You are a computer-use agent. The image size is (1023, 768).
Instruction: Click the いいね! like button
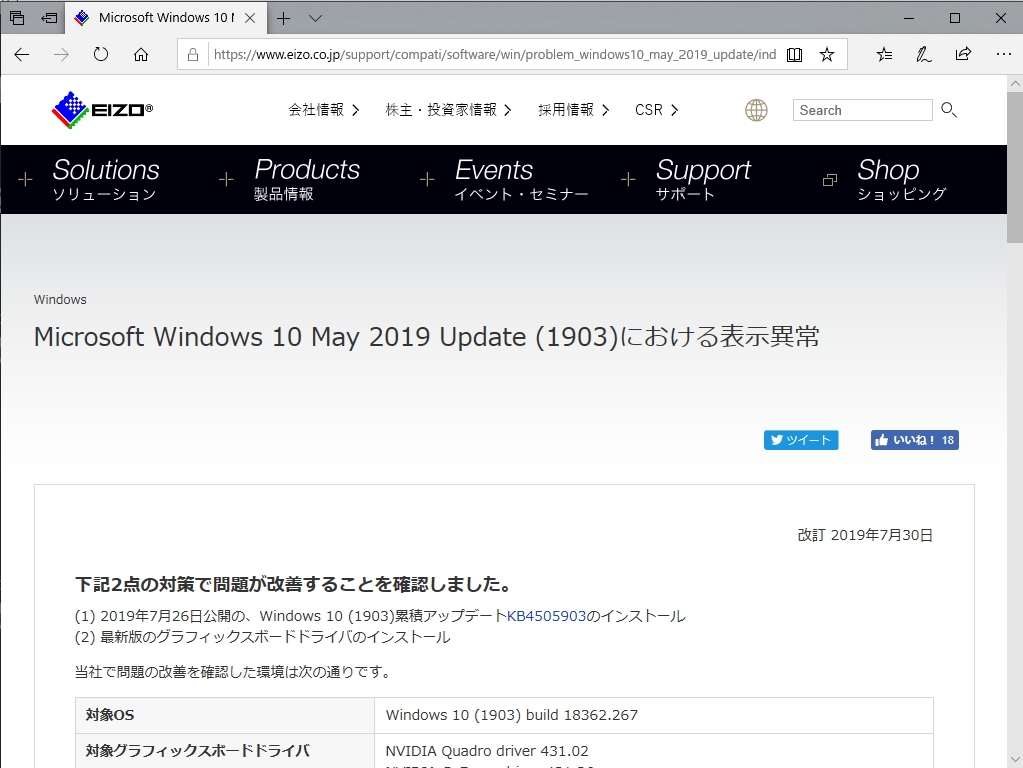click(x=915, y=440)
